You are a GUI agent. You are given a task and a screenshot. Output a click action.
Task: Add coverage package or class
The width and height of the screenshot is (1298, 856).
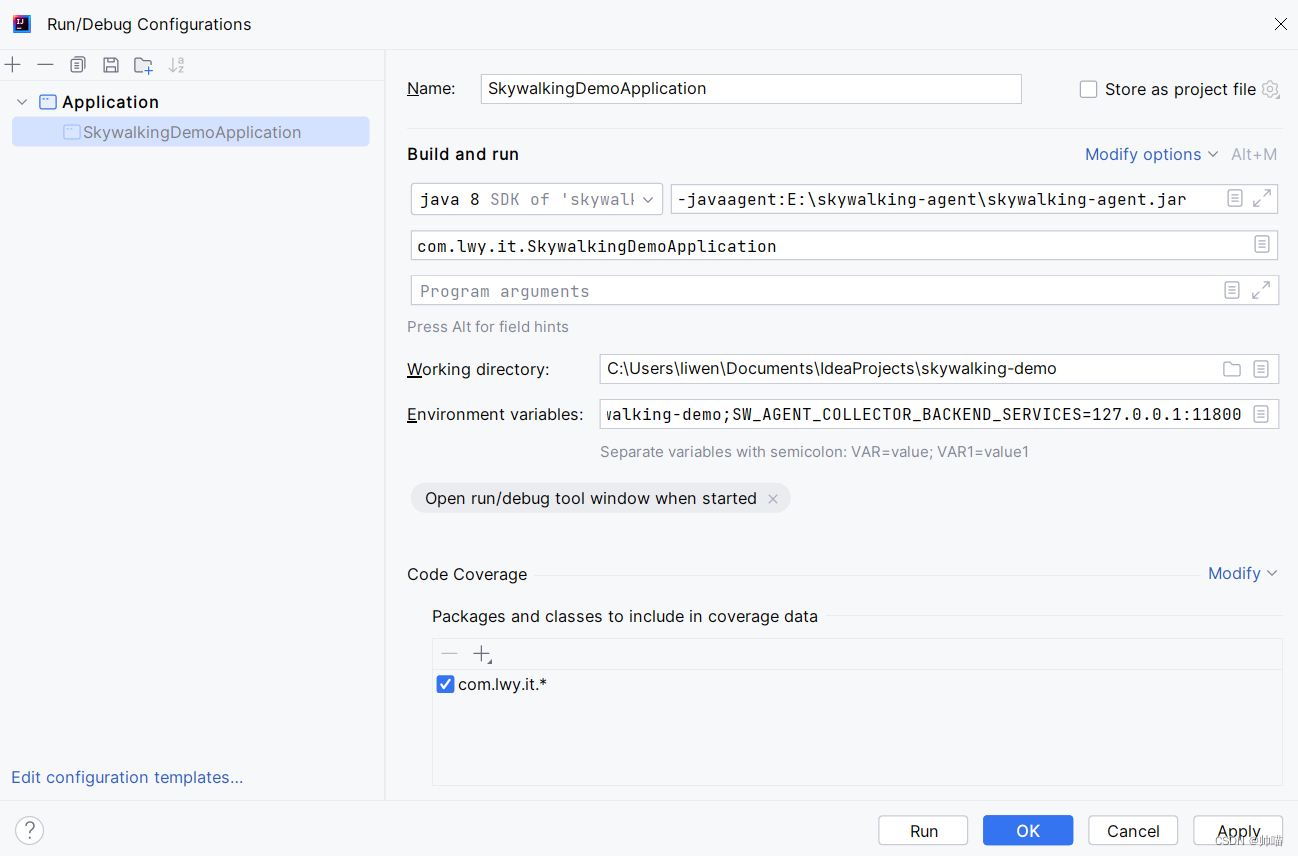click(482, 654)
